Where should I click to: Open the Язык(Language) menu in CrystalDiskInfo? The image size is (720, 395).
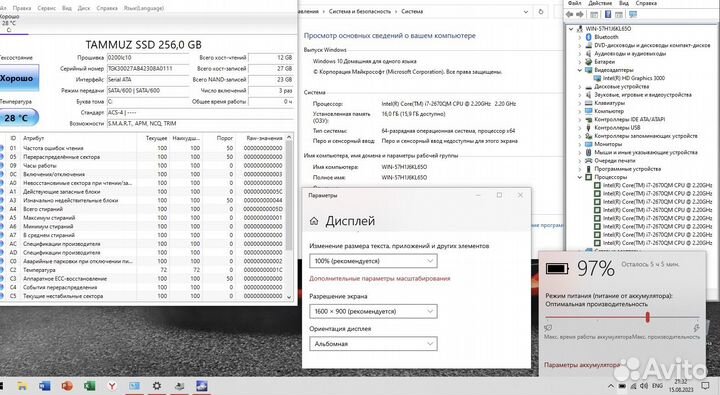pyautogui.click(x=144, y=8)
